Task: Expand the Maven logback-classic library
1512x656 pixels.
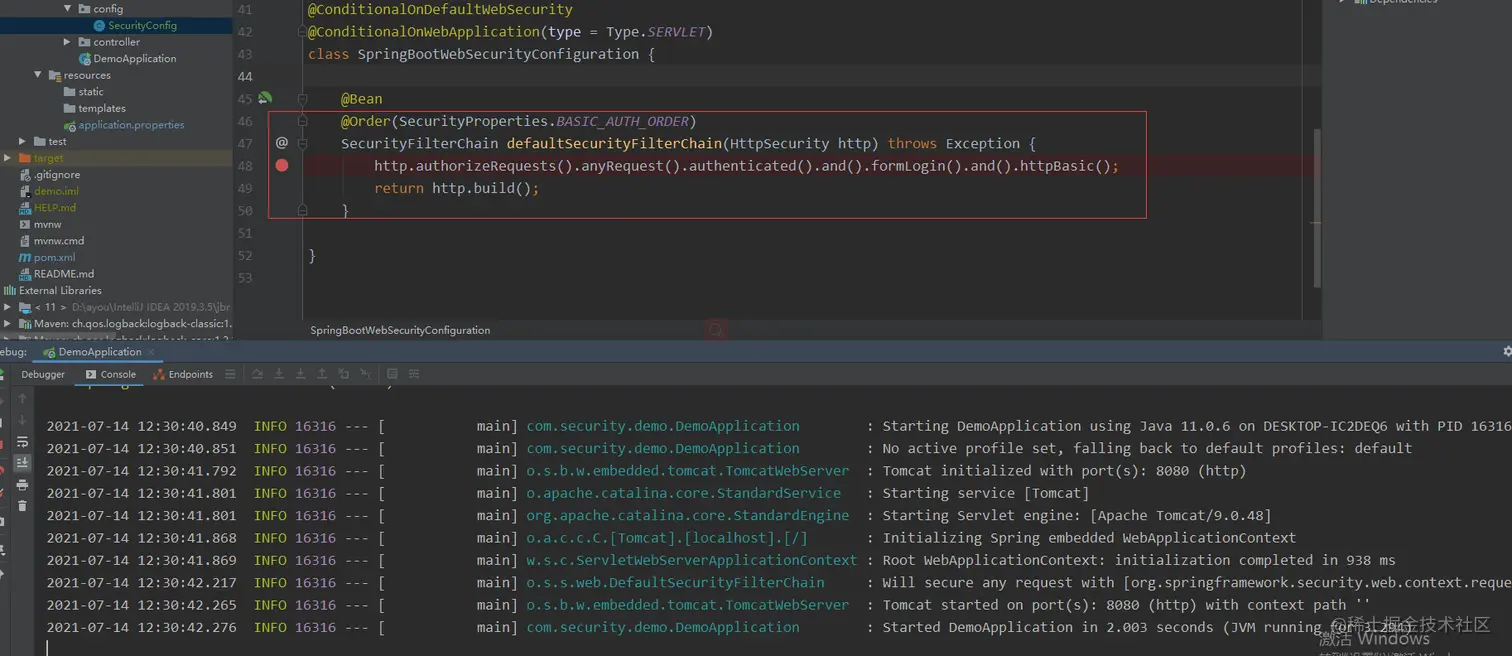Action: click(x=8, y=324)
